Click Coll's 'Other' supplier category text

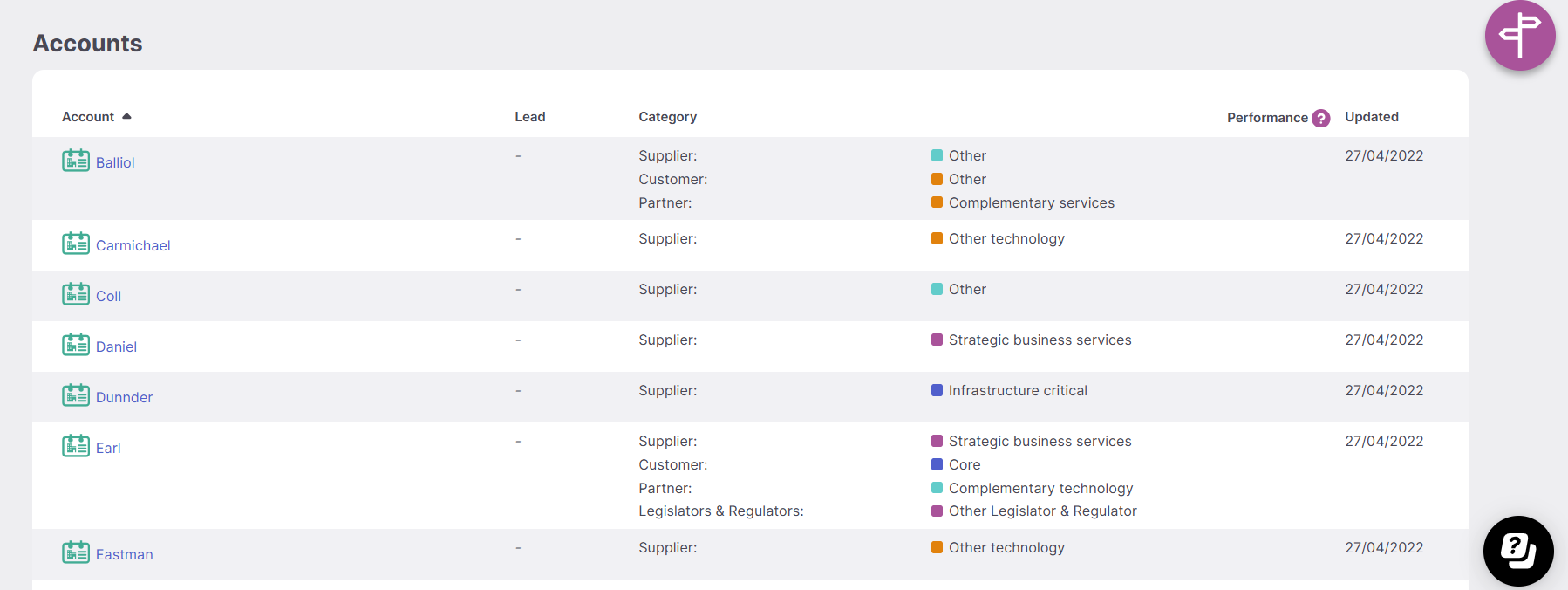[967, 289]
